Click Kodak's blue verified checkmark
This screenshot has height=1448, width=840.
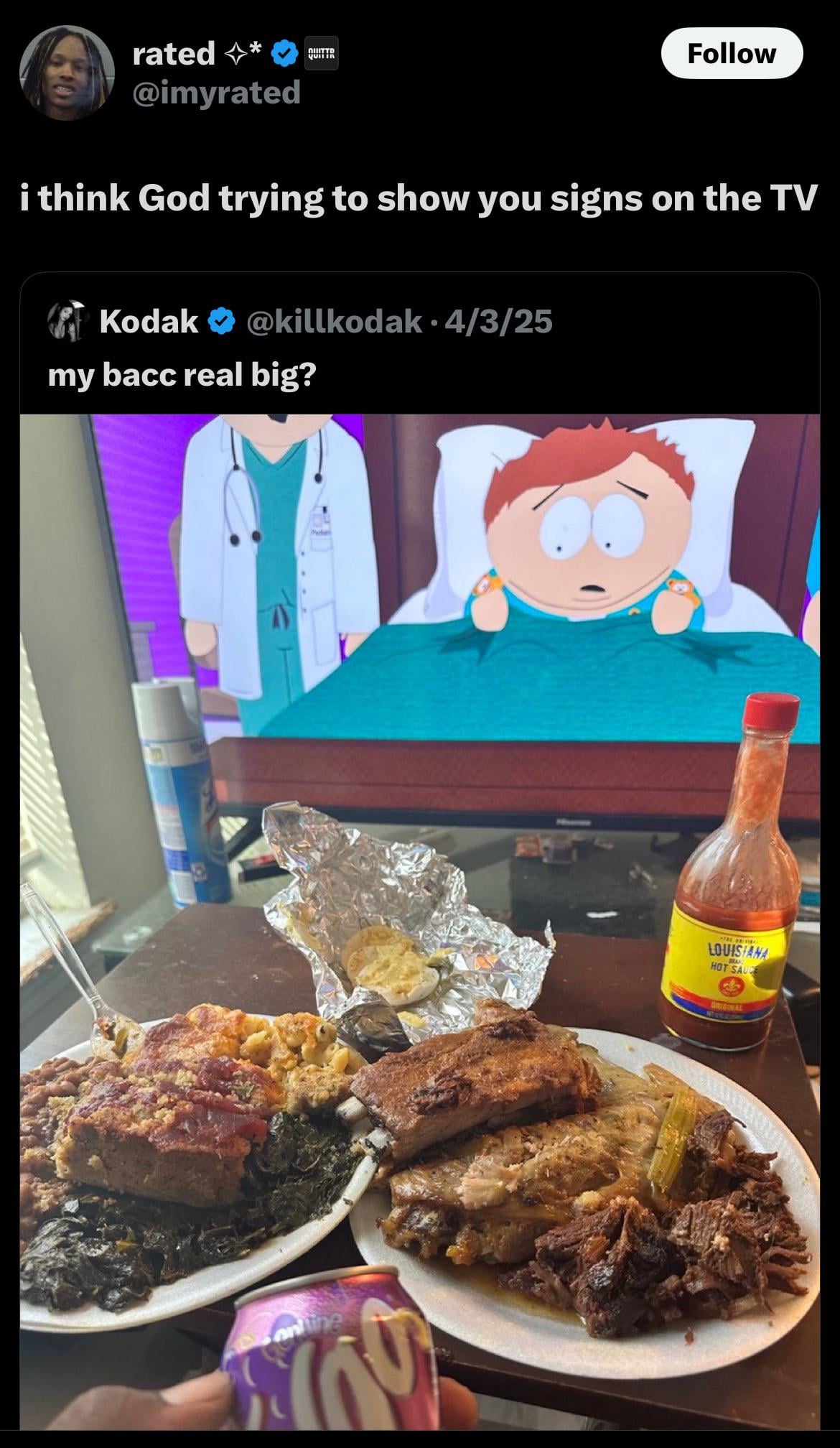coord(222,320)
